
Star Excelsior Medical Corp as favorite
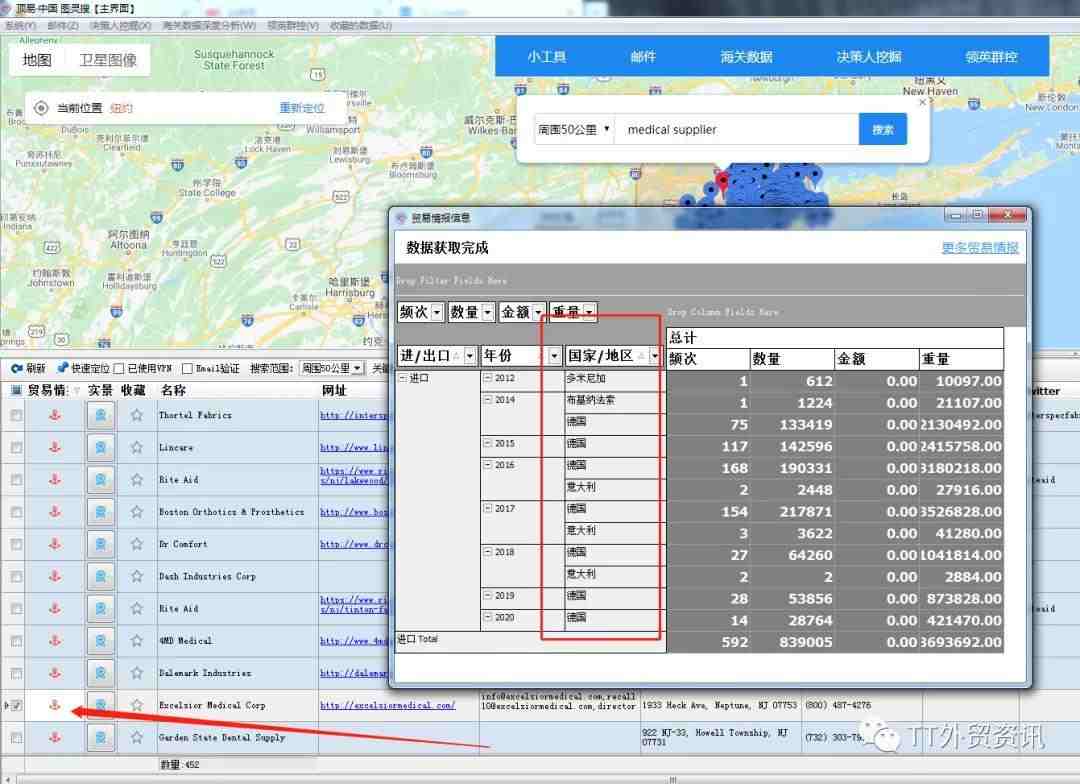pyautogui.click(x=137, y=705)
